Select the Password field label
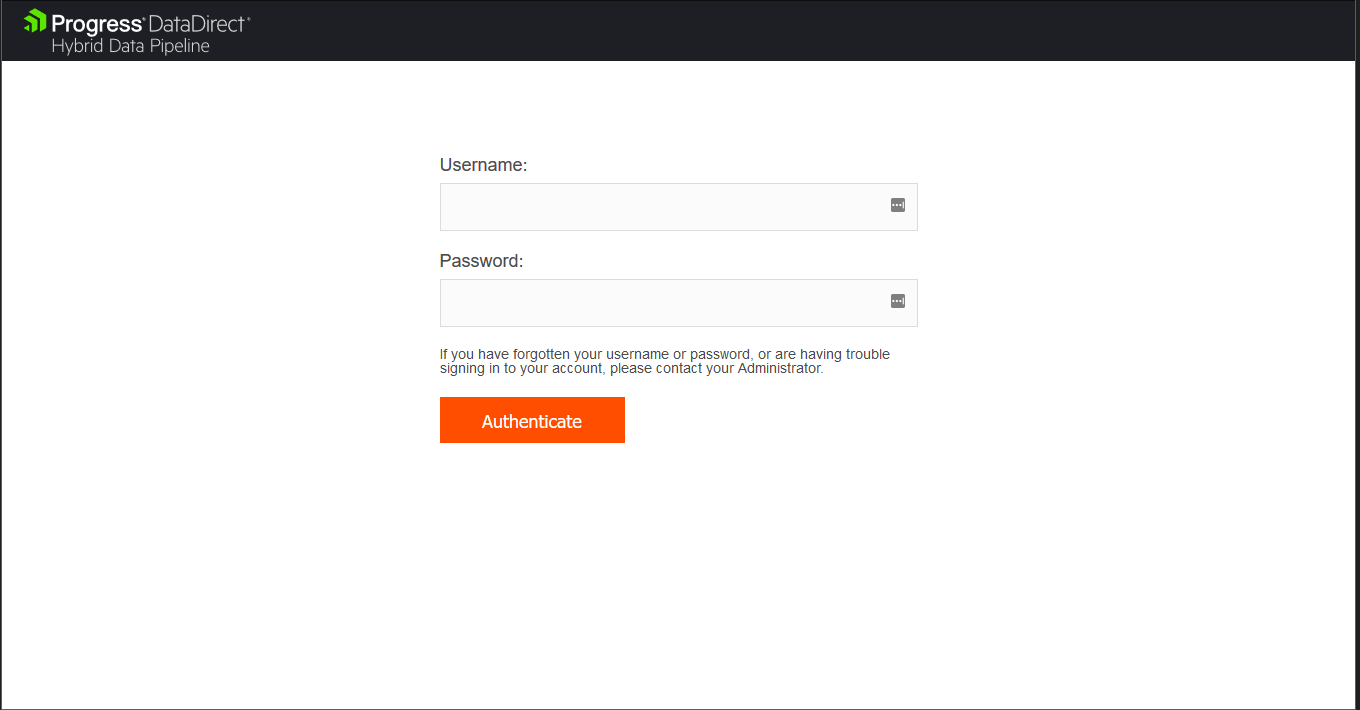This screenshot has width=1360, height=710. [480, 260]
